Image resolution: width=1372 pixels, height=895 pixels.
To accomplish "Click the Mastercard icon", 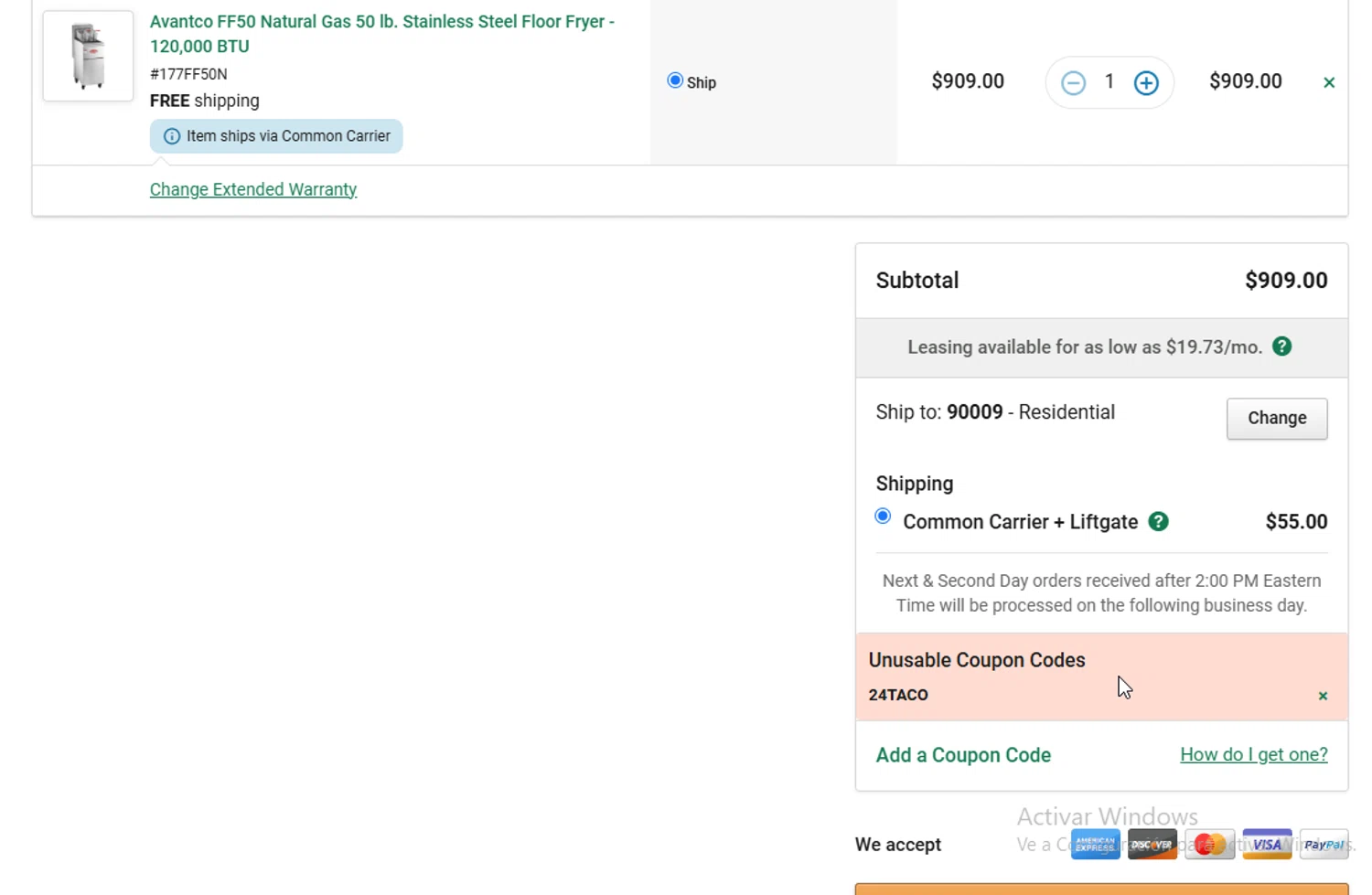I will 1209,845.
